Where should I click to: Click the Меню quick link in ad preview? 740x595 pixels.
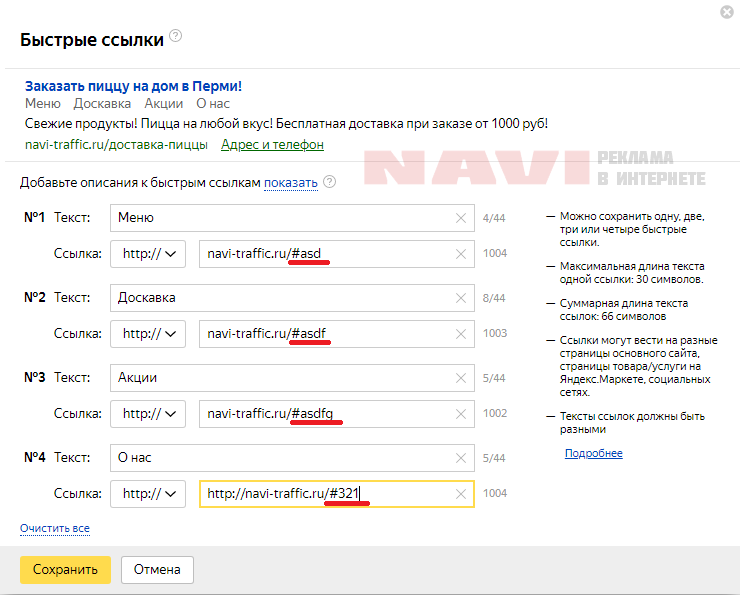click(43, 103)
